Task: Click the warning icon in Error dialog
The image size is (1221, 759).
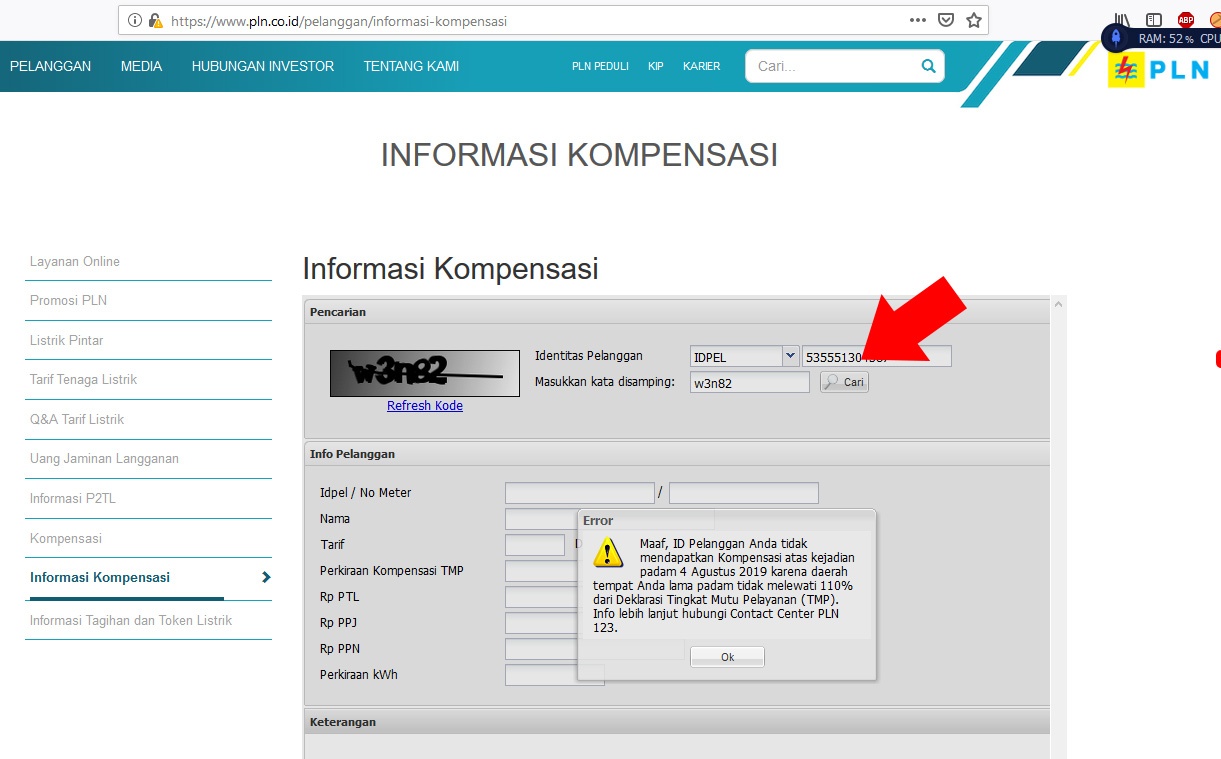Action: point(608,552)
